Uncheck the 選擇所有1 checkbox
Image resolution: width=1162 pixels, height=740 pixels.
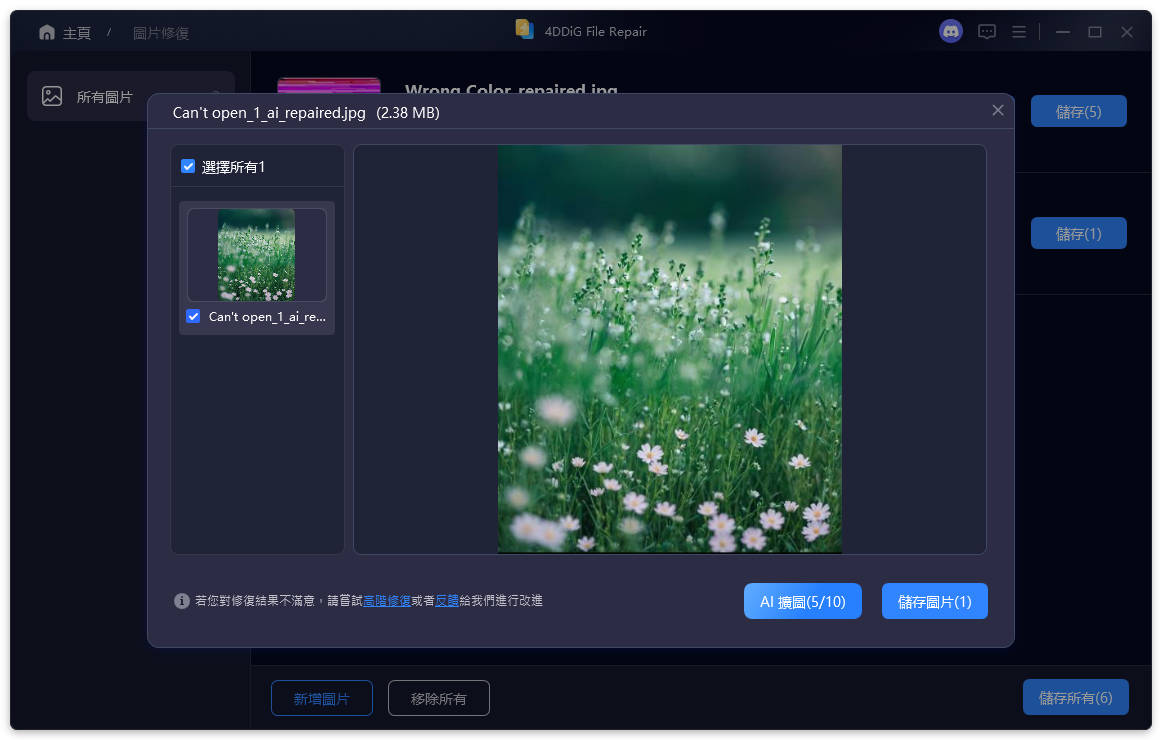188,166
